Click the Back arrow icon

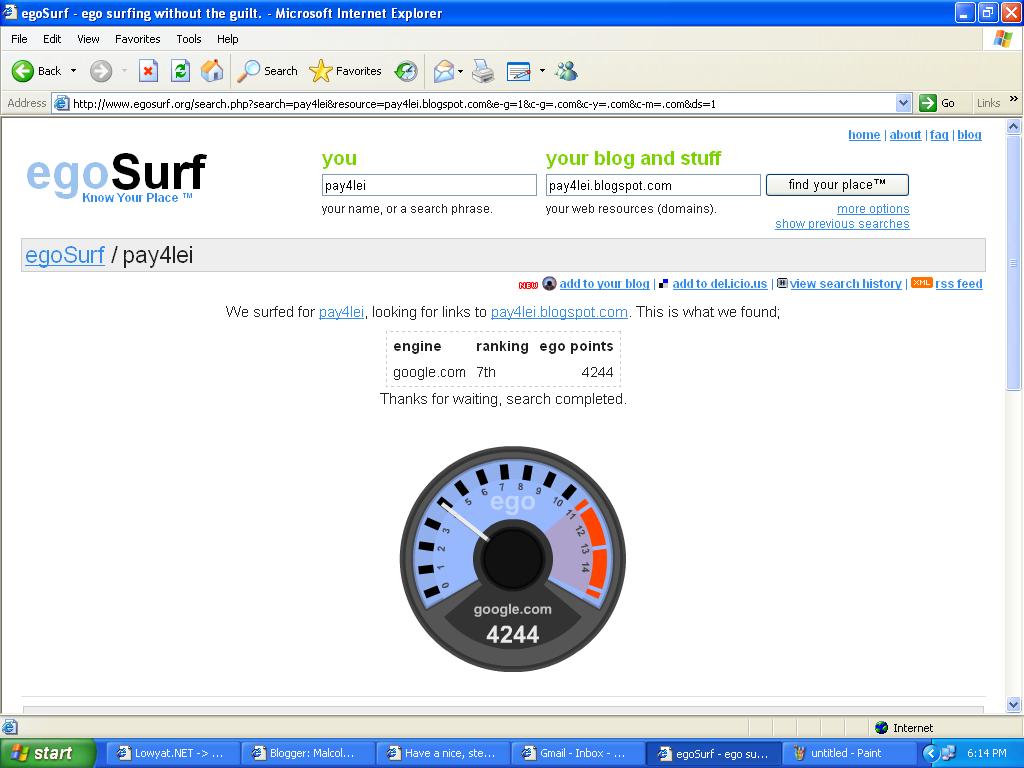point(23,71)
